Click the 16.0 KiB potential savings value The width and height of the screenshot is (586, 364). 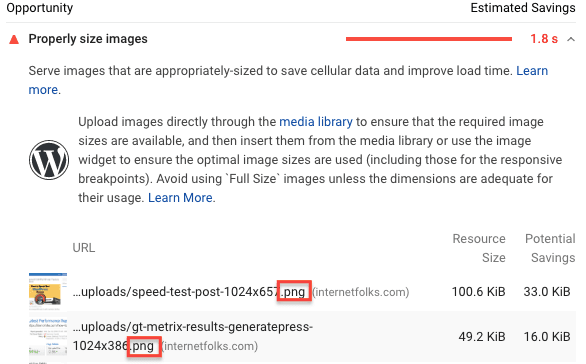(x=547, y=337)
